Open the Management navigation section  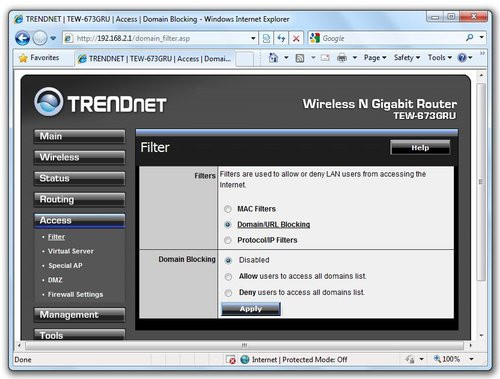click(x=79, y=315)
